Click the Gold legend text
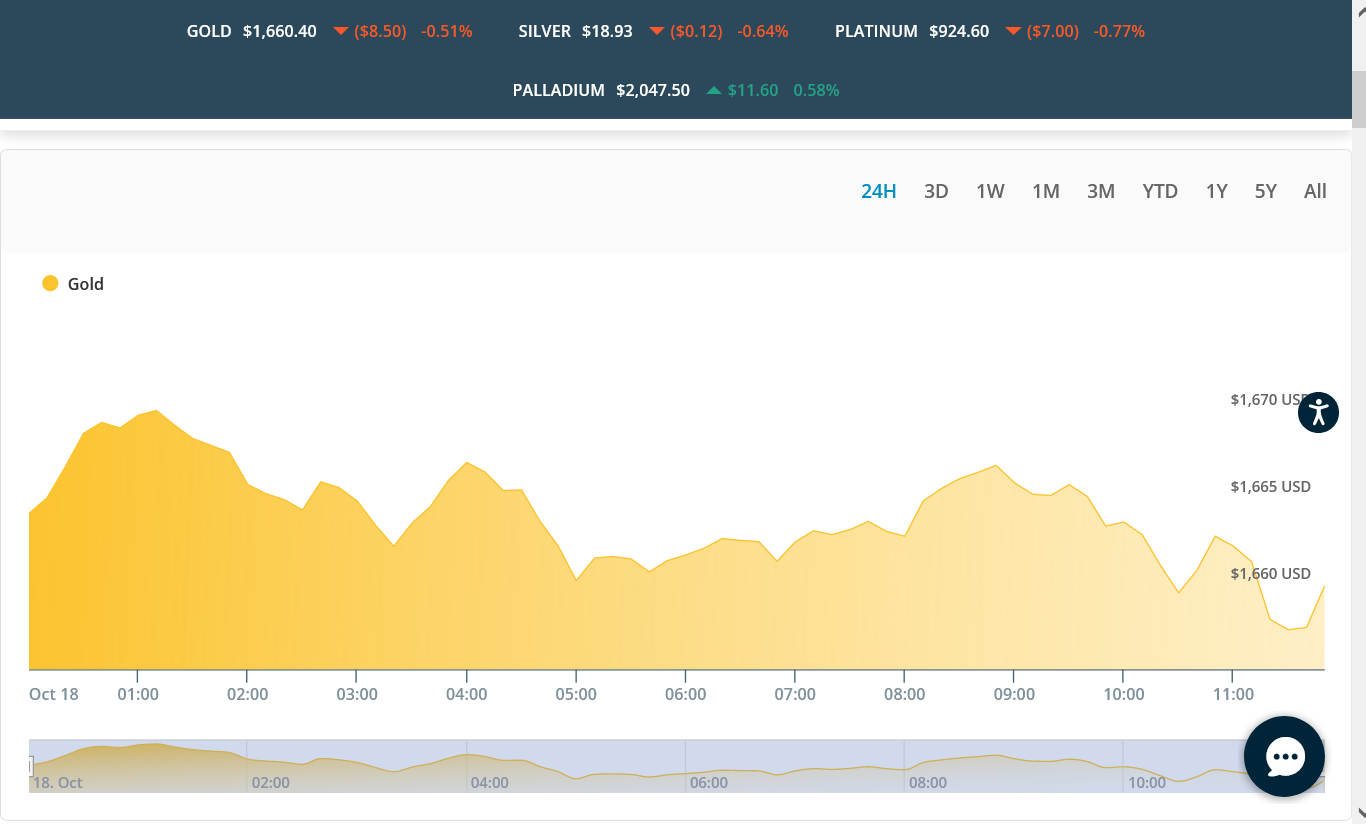 (86, 284)
